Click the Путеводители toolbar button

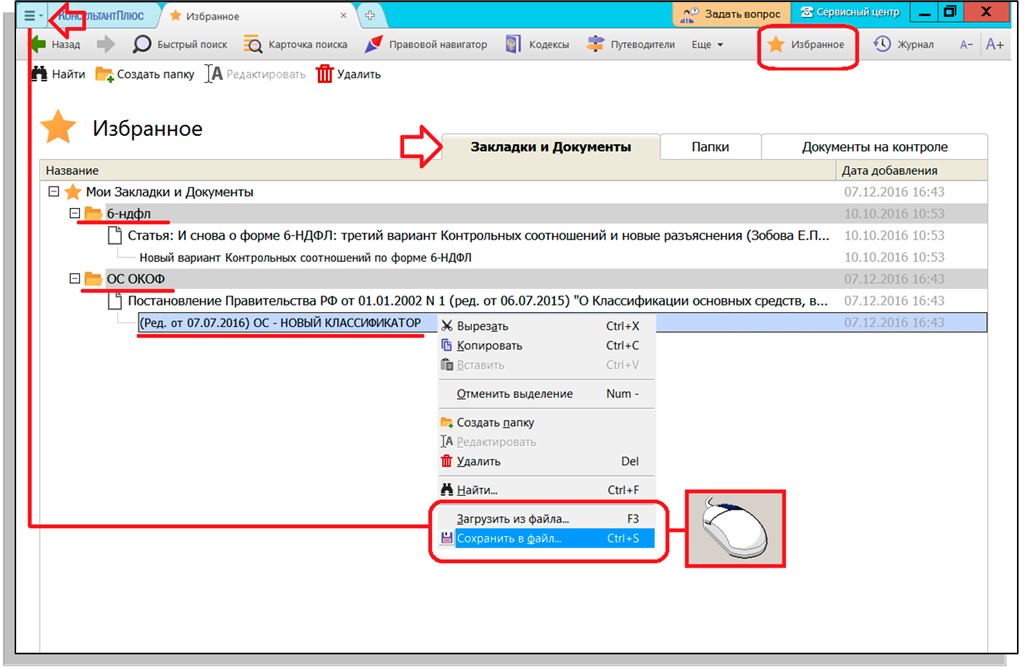click(x=631, y=44)
